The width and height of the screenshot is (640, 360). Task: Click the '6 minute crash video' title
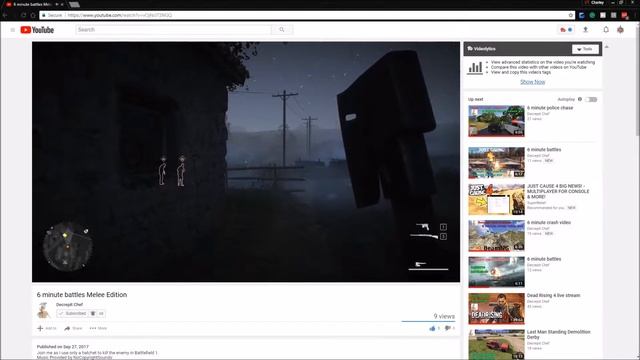click(x=549, y=222)
